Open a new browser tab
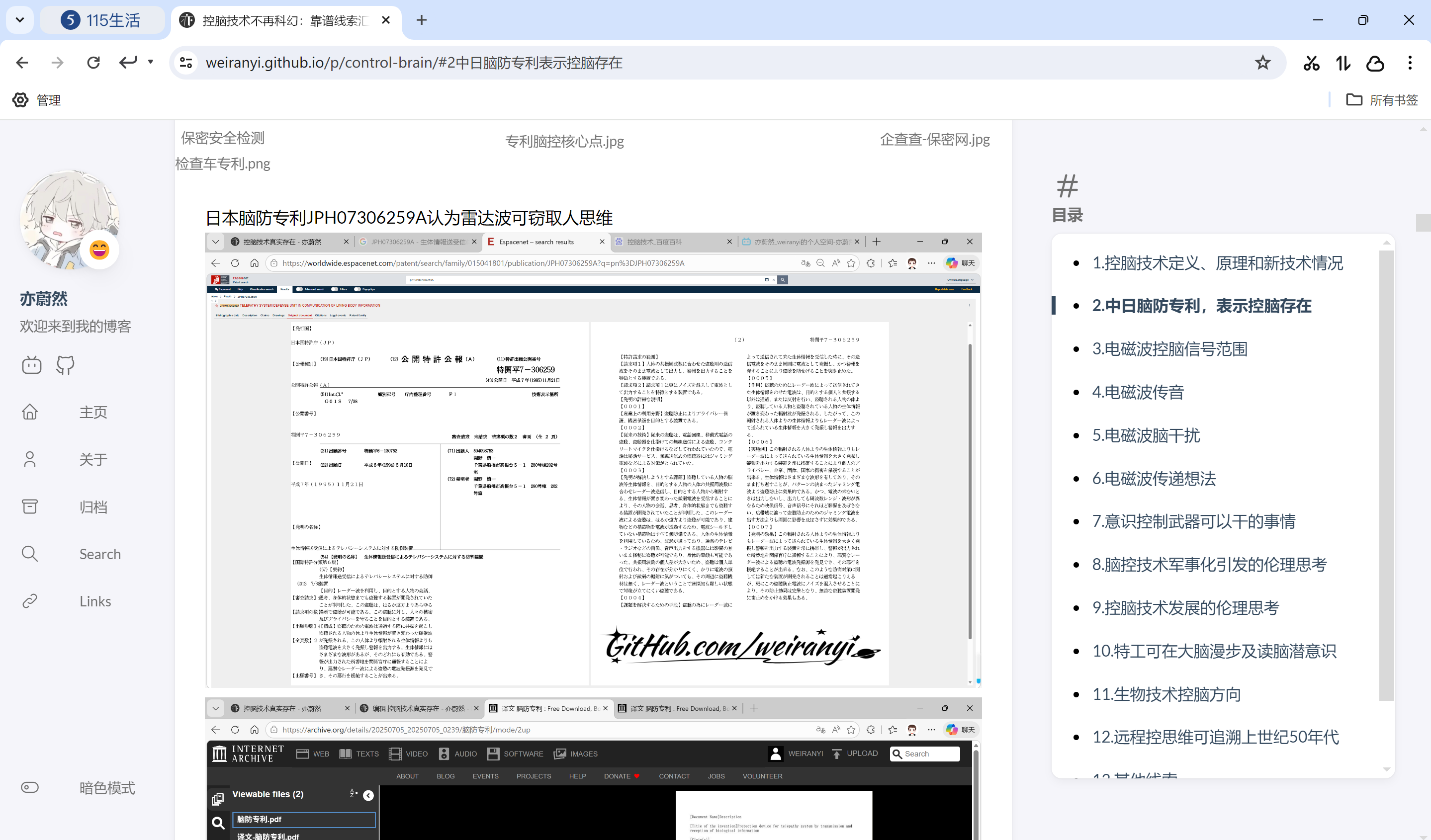Screen dimensions: 1431x840 coord(421,20)
